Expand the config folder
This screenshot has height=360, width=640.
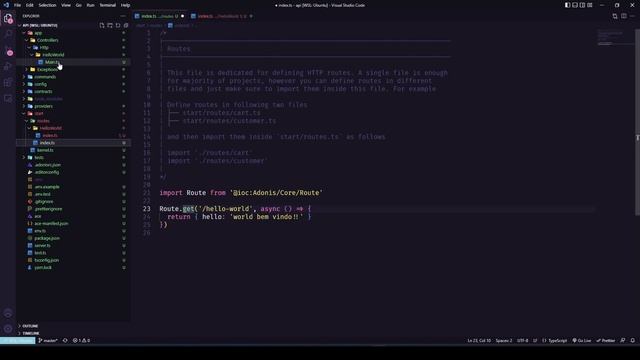(x=40, y=84)
